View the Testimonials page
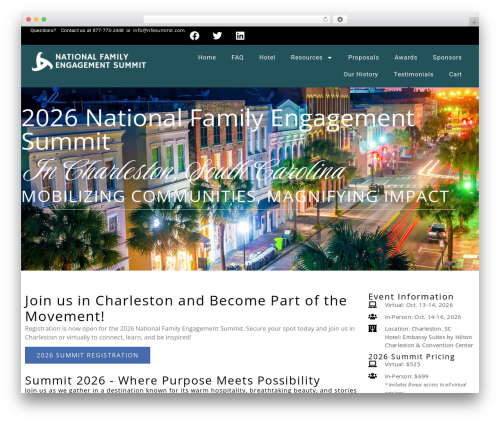Screen dimensions: 500x423 [413, 74]
